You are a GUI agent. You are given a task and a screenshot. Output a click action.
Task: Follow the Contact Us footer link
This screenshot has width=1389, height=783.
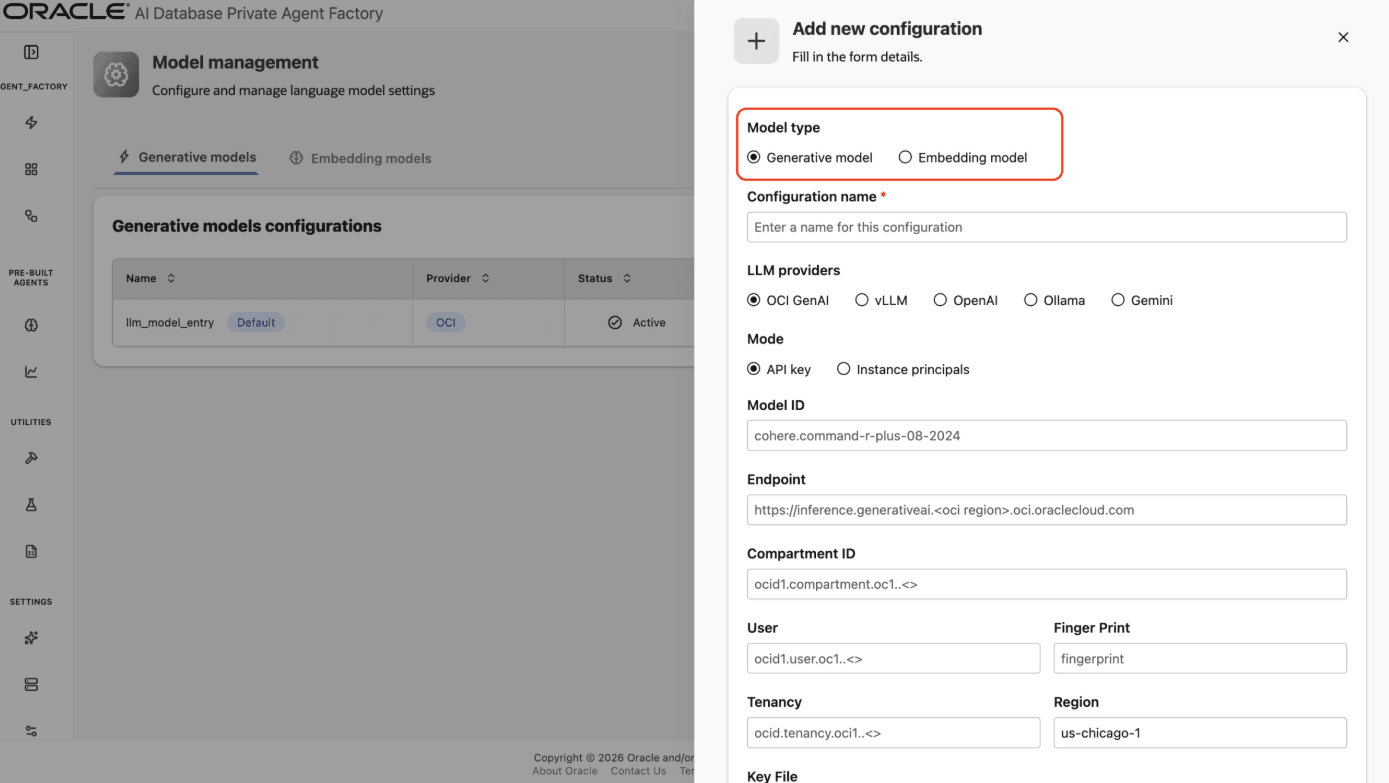(x=638, y=771)
